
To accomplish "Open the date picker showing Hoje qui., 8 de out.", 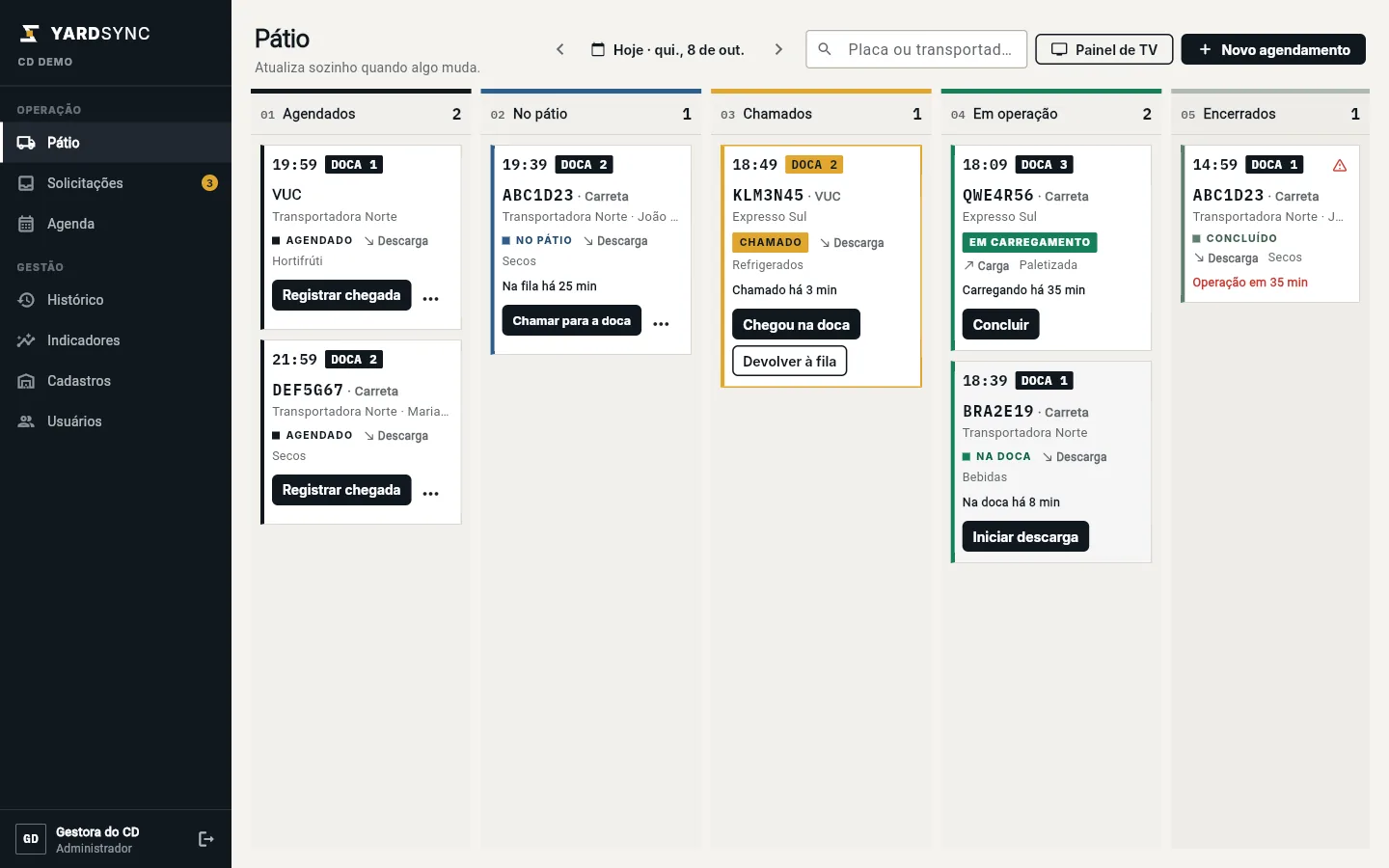I will click(667, 49).
